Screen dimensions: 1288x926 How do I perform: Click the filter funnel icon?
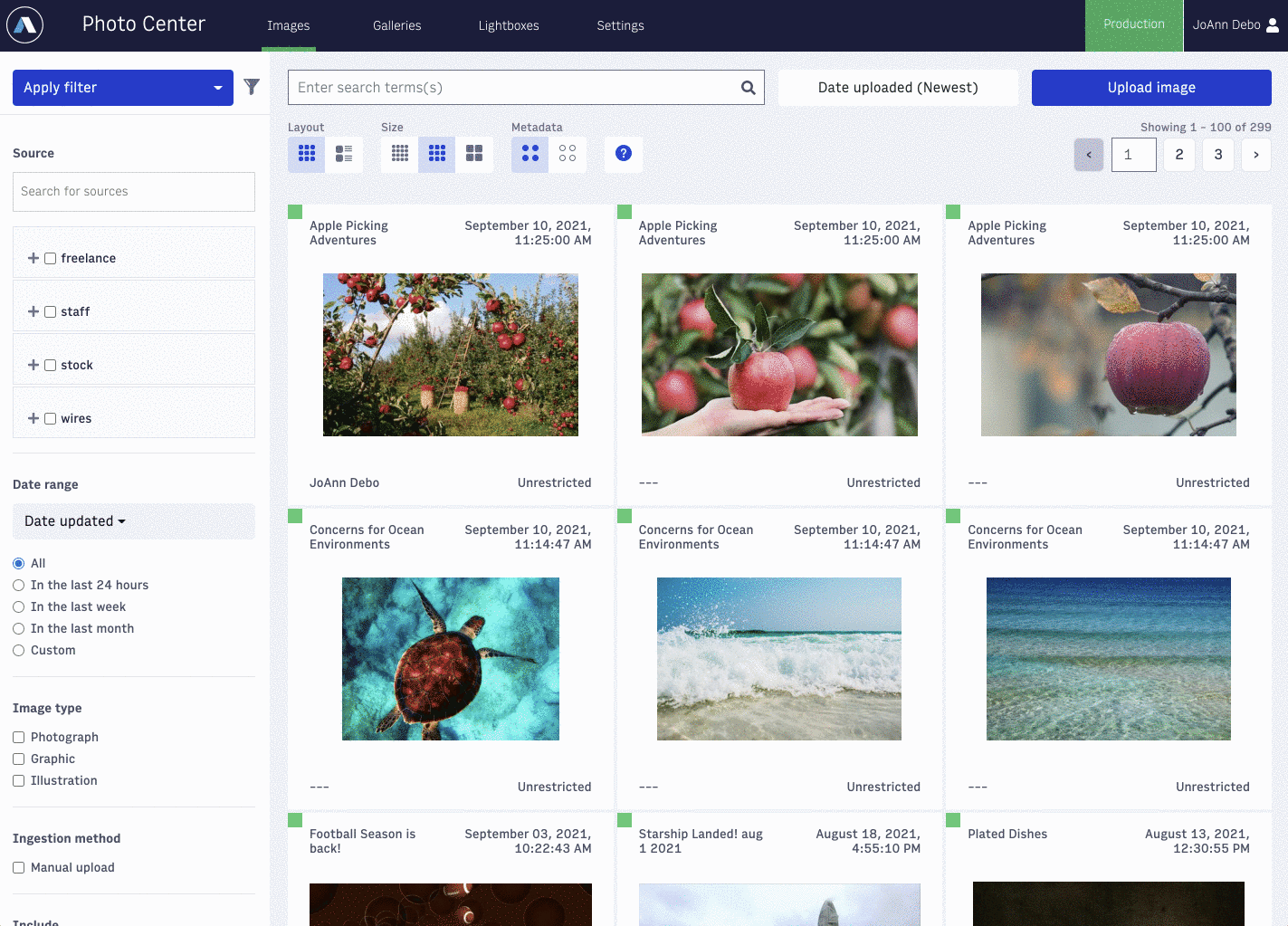[x=252, y=87]
